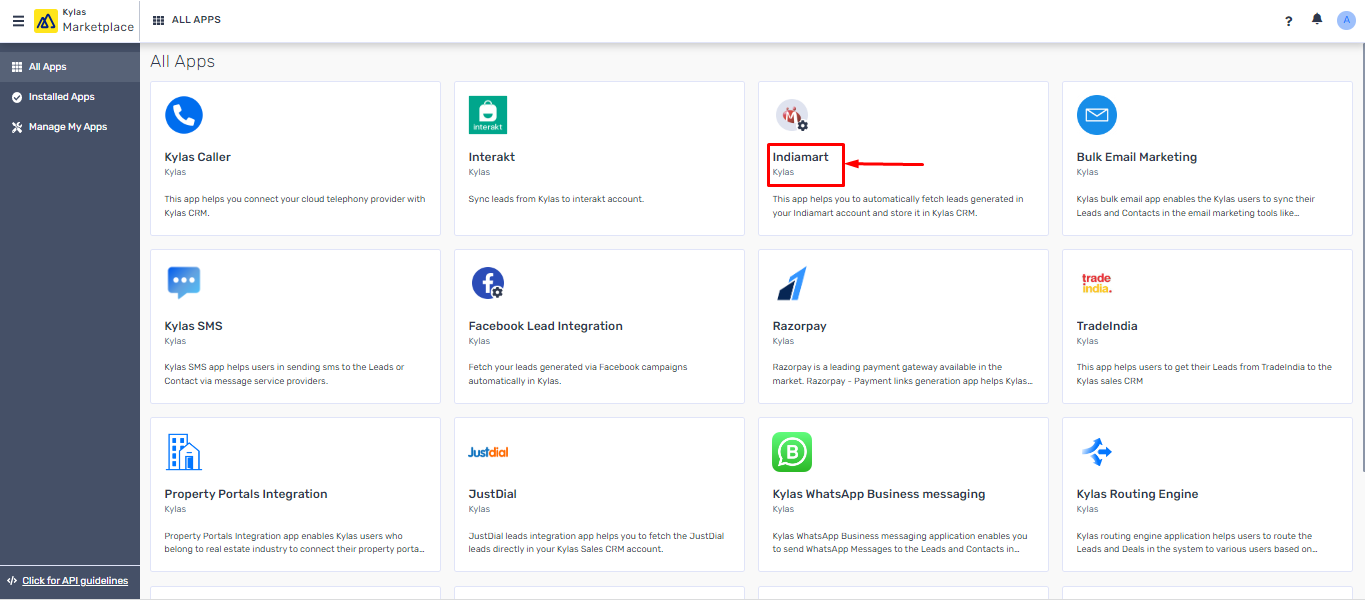
Task: Click the 'All Apps' page heading
Action: tap(183, 62)
